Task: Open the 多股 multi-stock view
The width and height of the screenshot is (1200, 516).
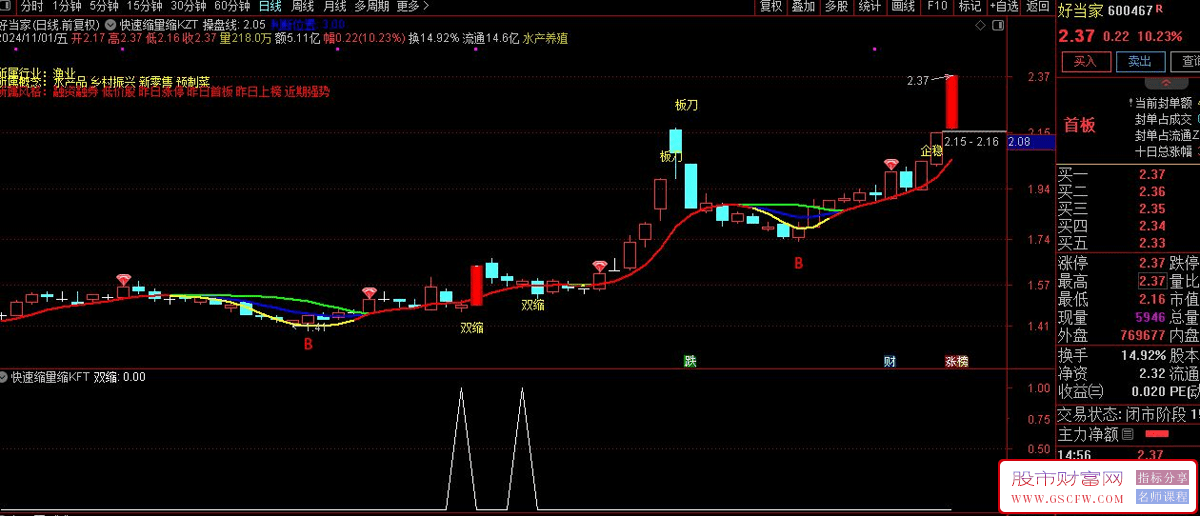Action: click(x=837, y=6)
